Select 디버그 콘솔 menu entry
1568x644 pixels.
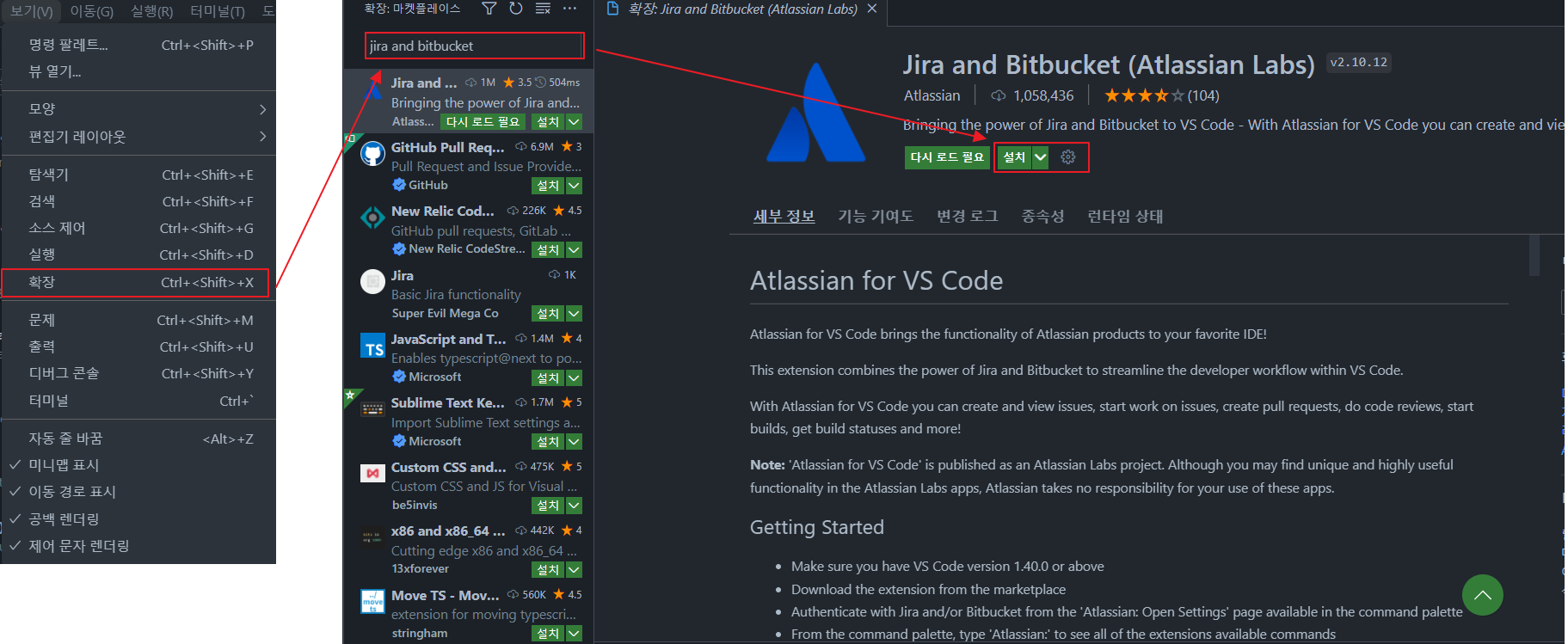[x=138, y=373]
